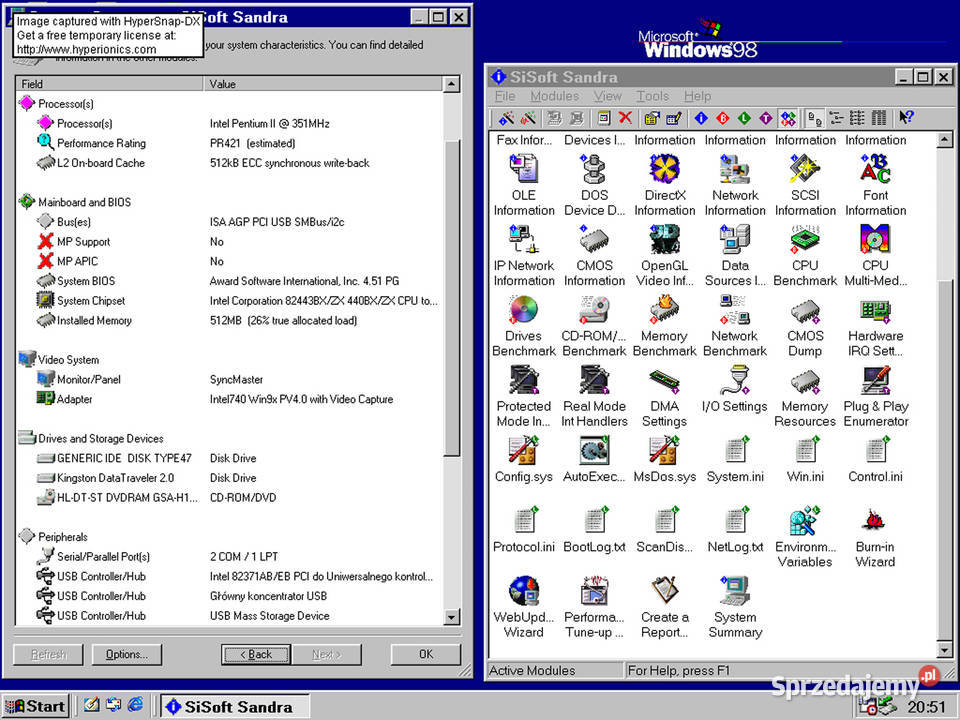Open the Modules menu
This screenshot has height=720, width=960.
click(554, 96)
